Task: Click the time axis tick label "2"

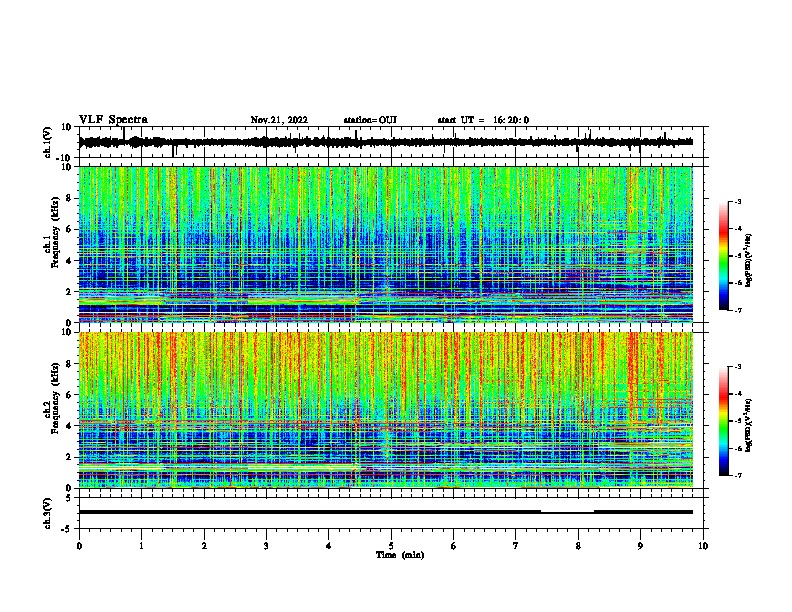Action: (204, 546)
